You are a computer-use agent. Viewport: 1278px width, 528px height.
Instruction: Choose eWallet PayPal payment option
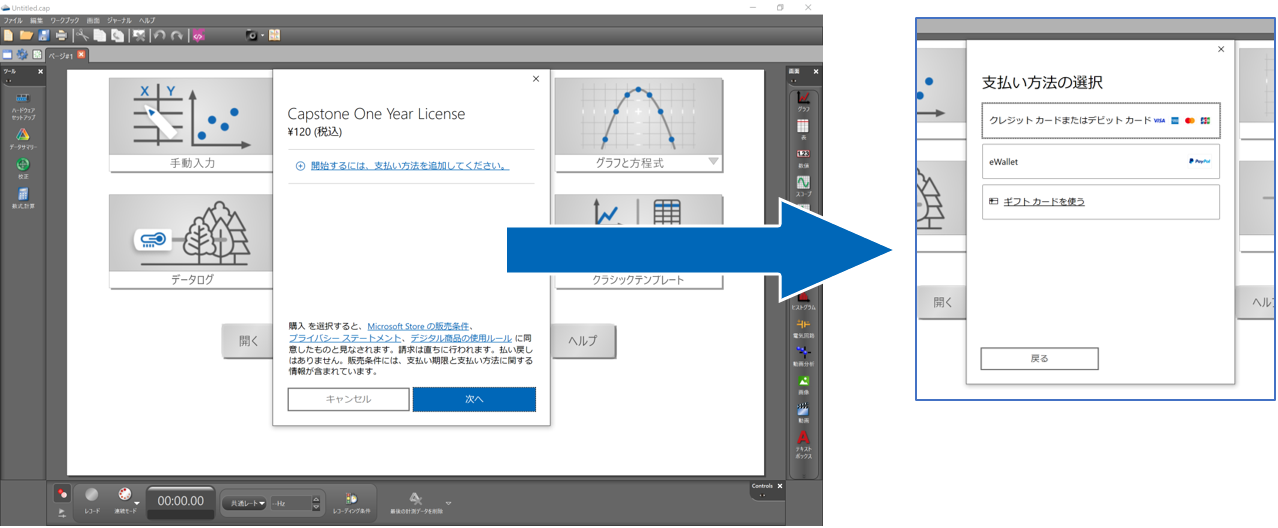1100,161
